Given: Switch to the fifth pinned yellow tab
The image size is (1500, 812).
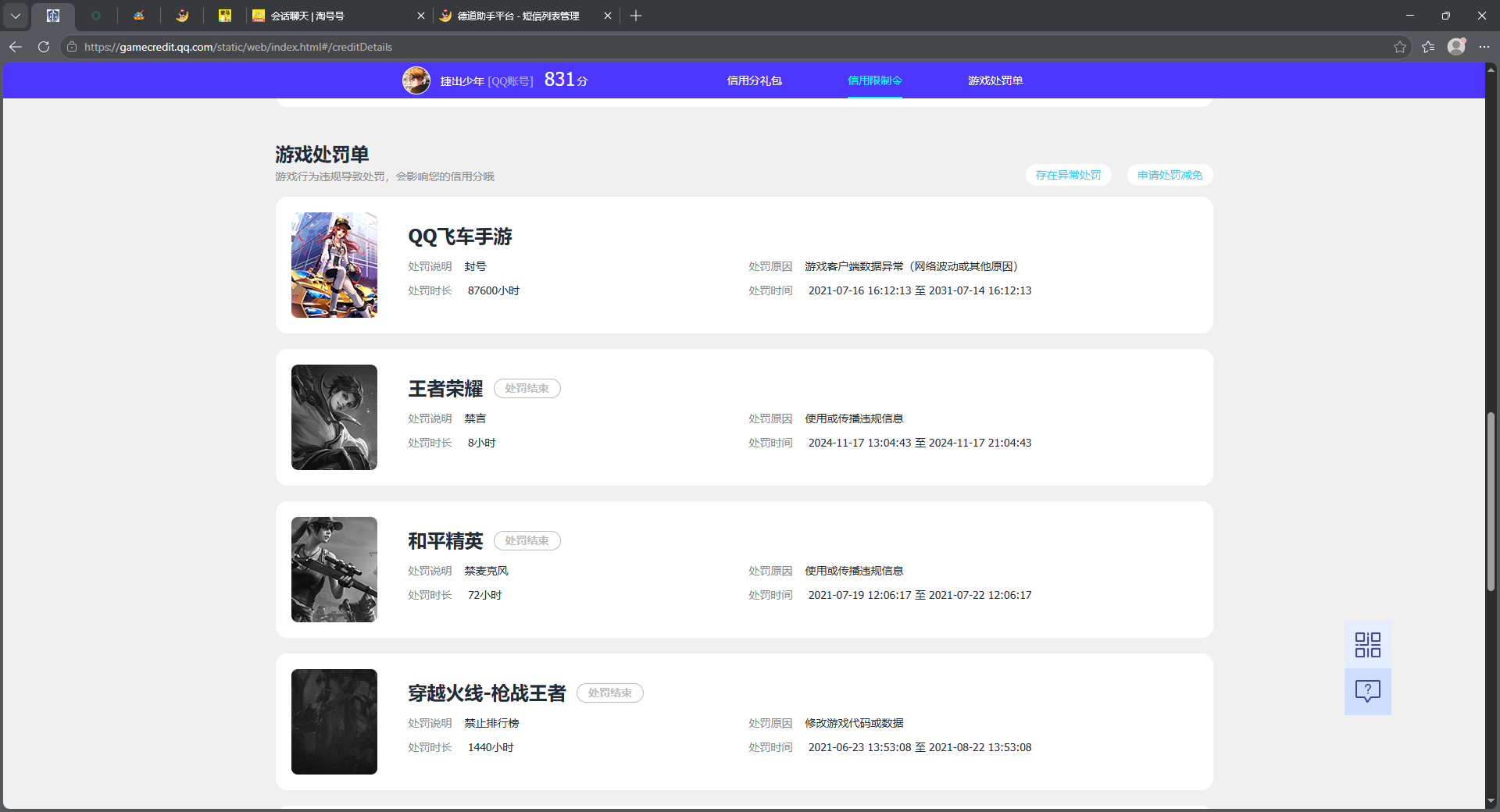Looking at the screenshot, I should point(225,16).
